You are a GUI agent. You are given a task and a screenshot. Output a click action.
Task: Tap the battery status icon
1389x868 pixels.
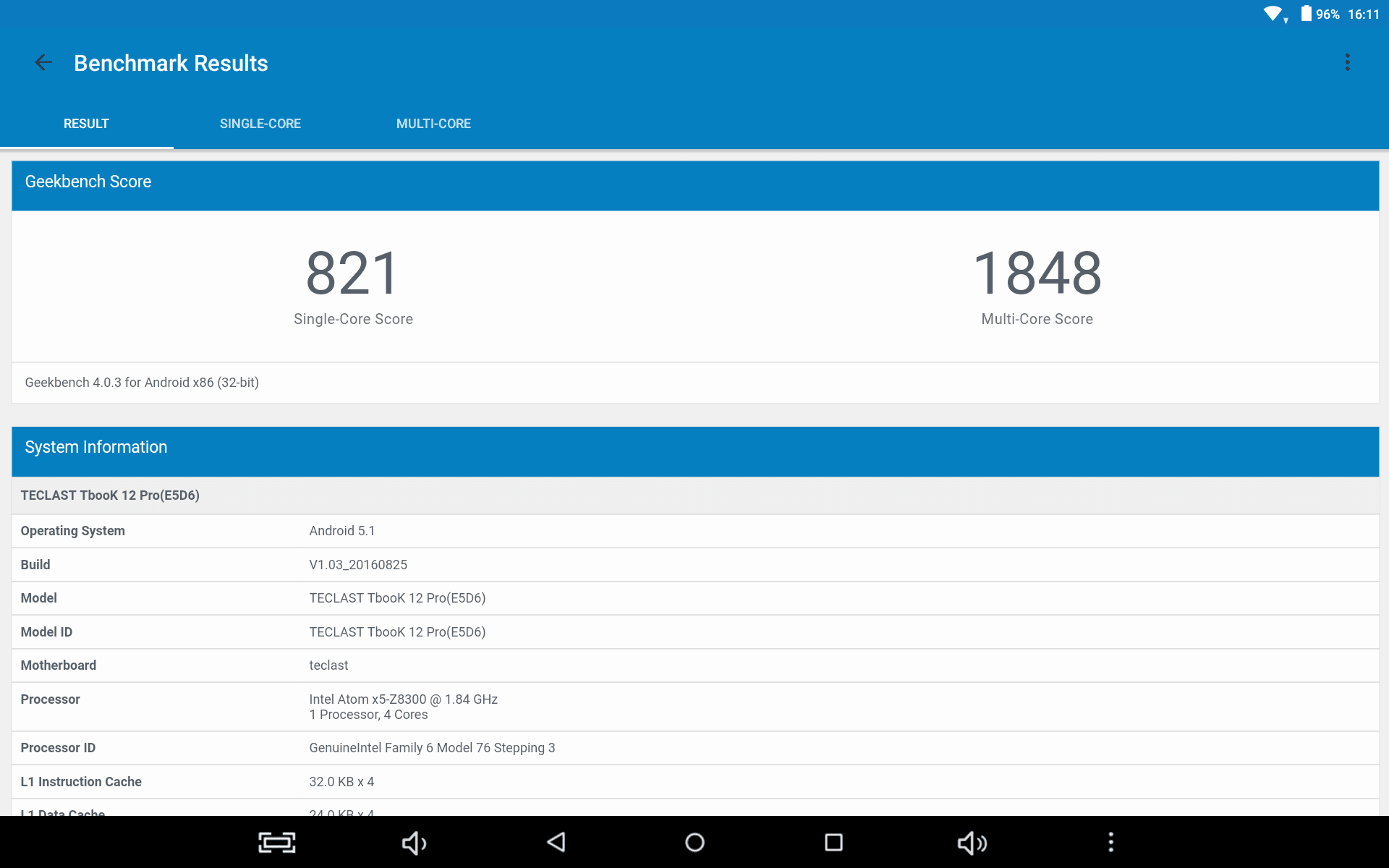point(1306,14)
